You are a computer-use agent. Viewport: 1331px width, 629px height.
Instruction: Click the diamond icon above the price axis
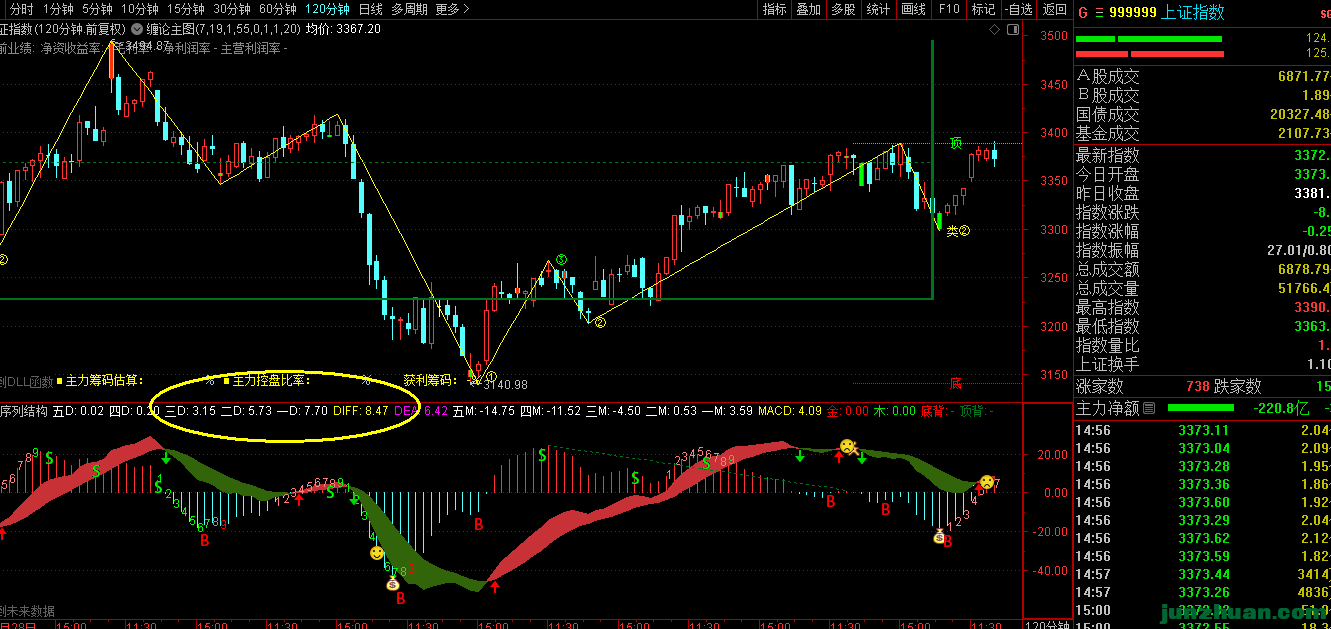click(995, 30)
